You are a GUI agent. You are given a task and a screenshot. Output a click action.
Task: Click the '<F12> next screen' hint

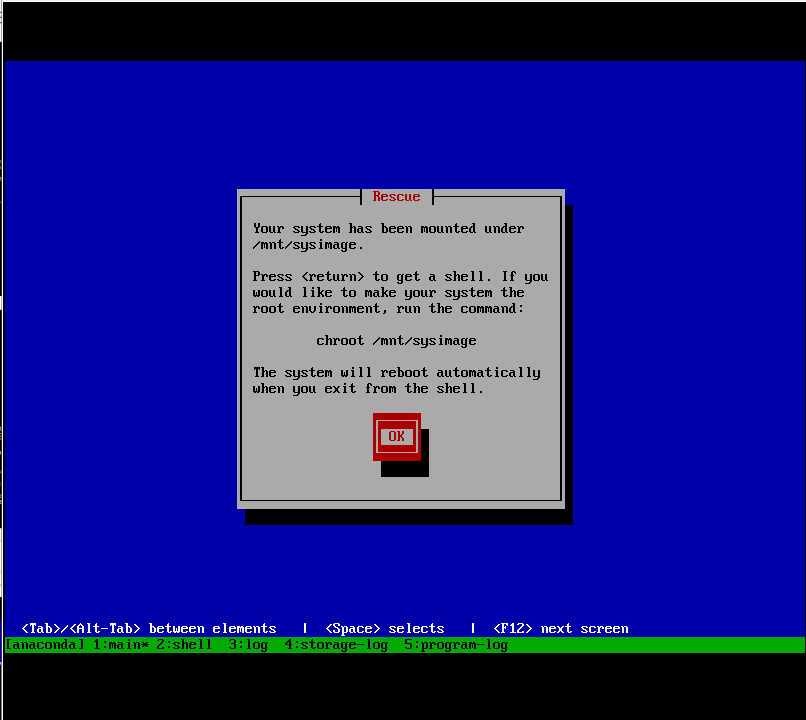pos(561,629)
